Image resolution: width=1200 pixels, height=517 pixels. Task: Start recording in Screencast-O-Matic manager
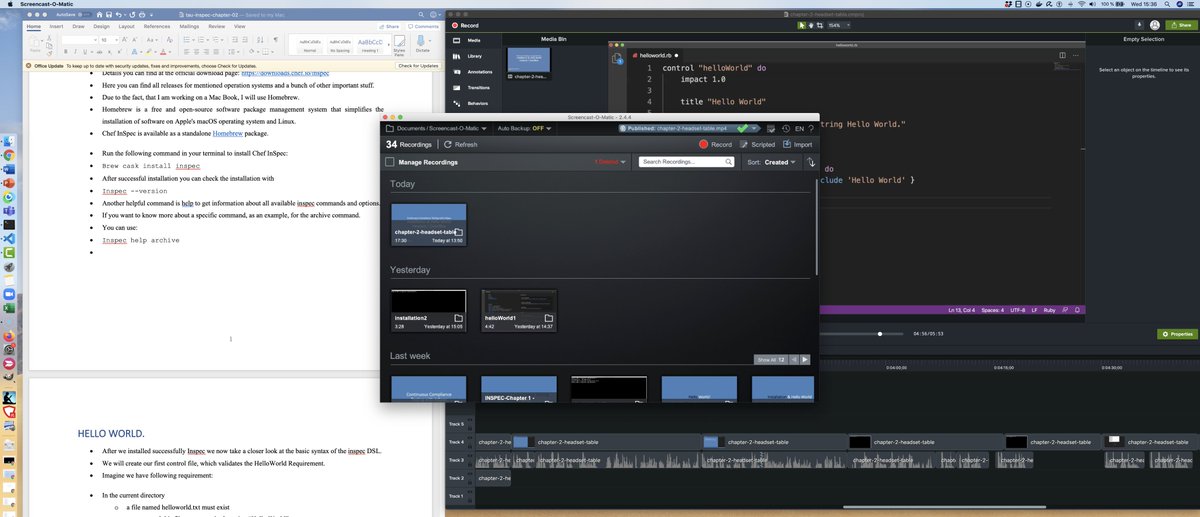tap(715, 144)
